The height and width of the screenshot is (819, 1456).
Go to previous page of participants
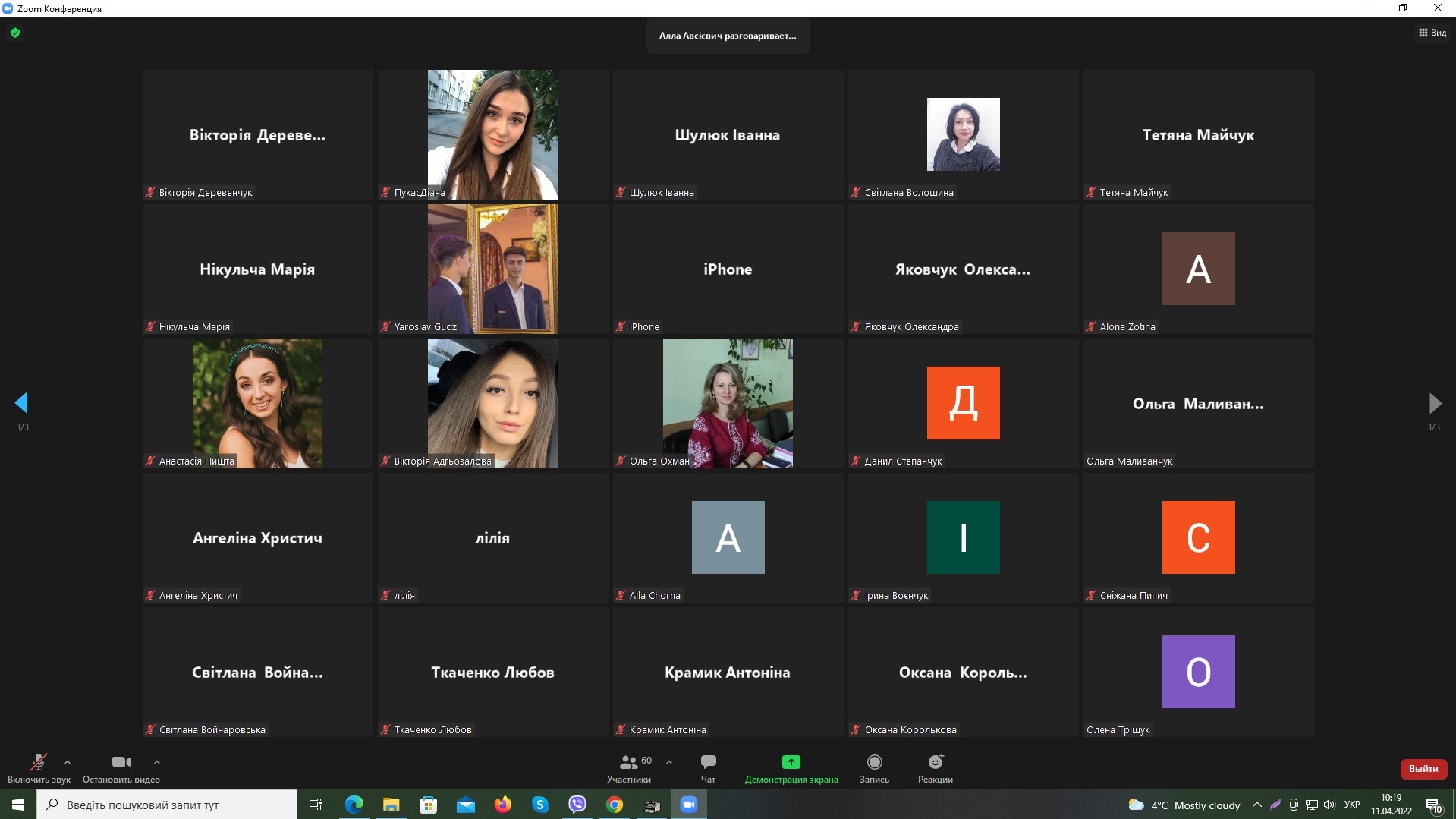pyautogui.click(x=21, y=403)
